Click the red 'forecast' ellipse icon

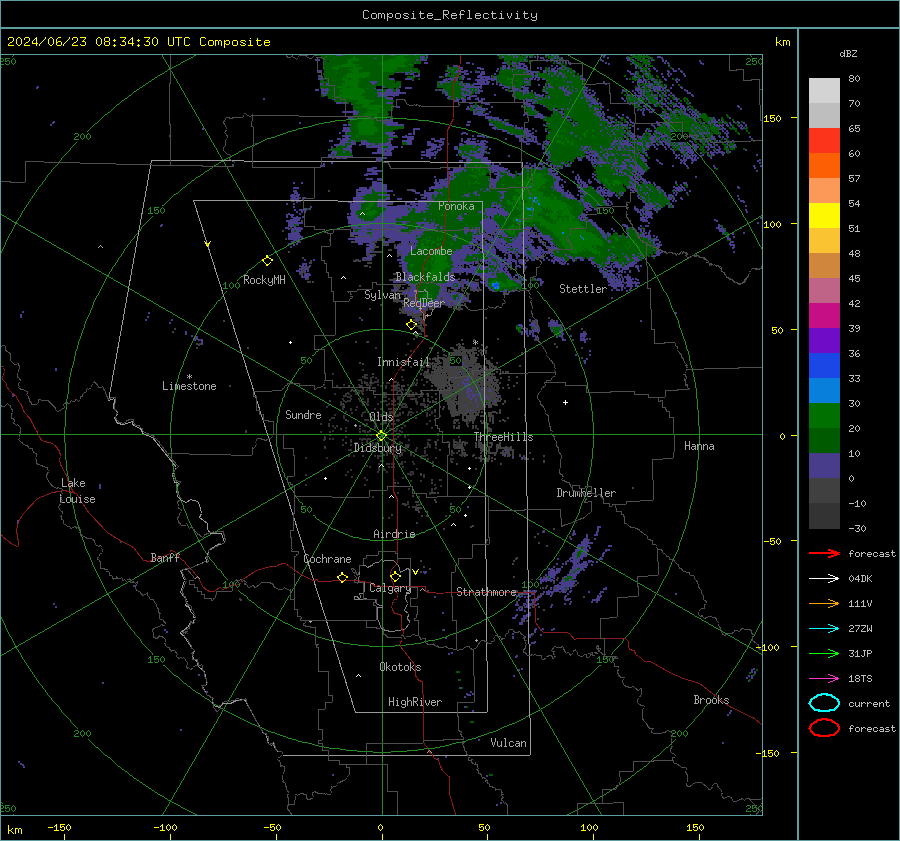pyautogui.click(x=824, y=728)
